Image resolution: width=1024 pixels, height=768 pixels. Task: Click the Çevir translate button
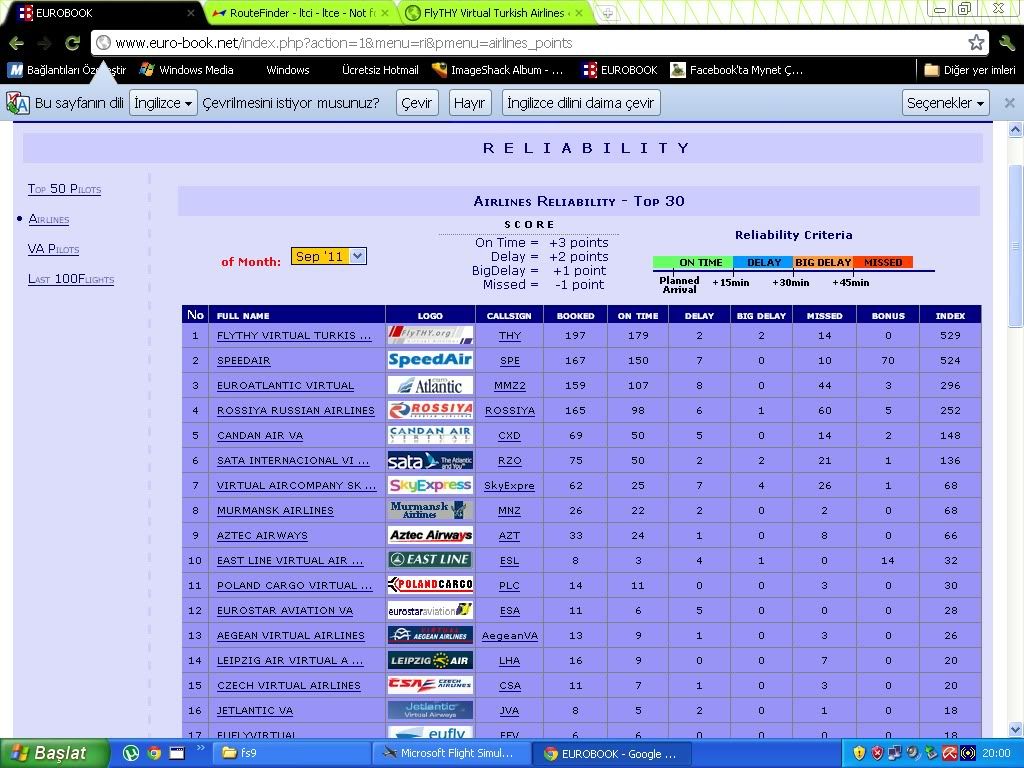[417, 103]
